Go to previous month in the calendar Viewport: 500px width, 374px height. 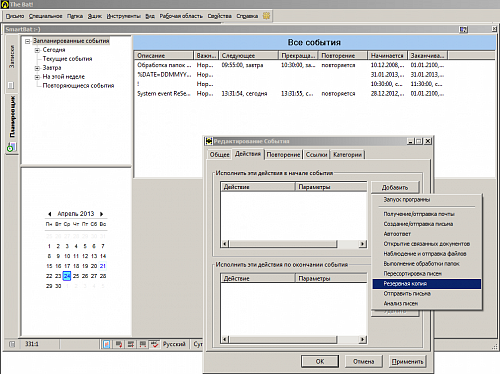[50, 214]
